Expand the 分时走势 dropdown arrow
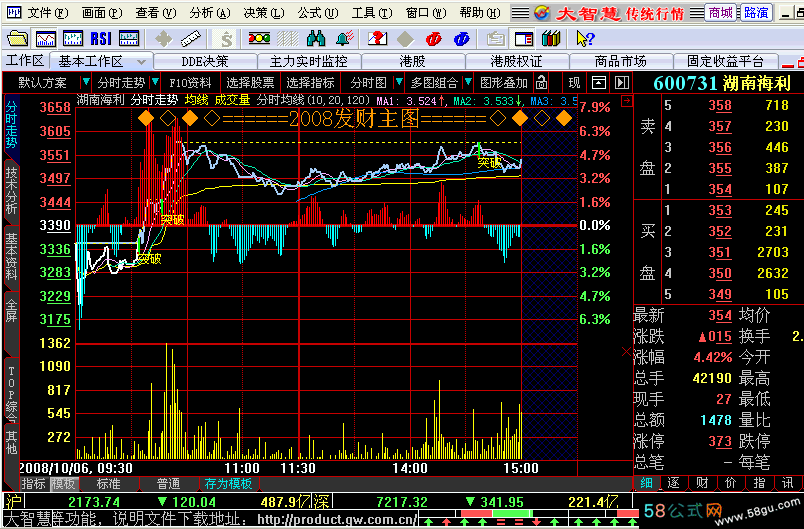 tap(154, 82)
